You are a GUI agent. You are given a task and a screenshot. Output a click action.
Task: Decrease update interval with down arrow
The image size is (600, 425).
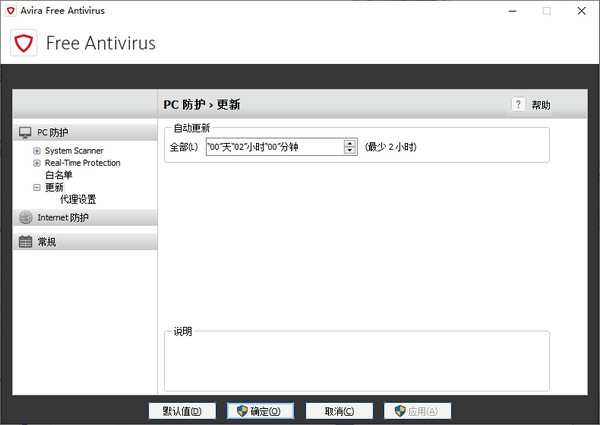point(350,151)
